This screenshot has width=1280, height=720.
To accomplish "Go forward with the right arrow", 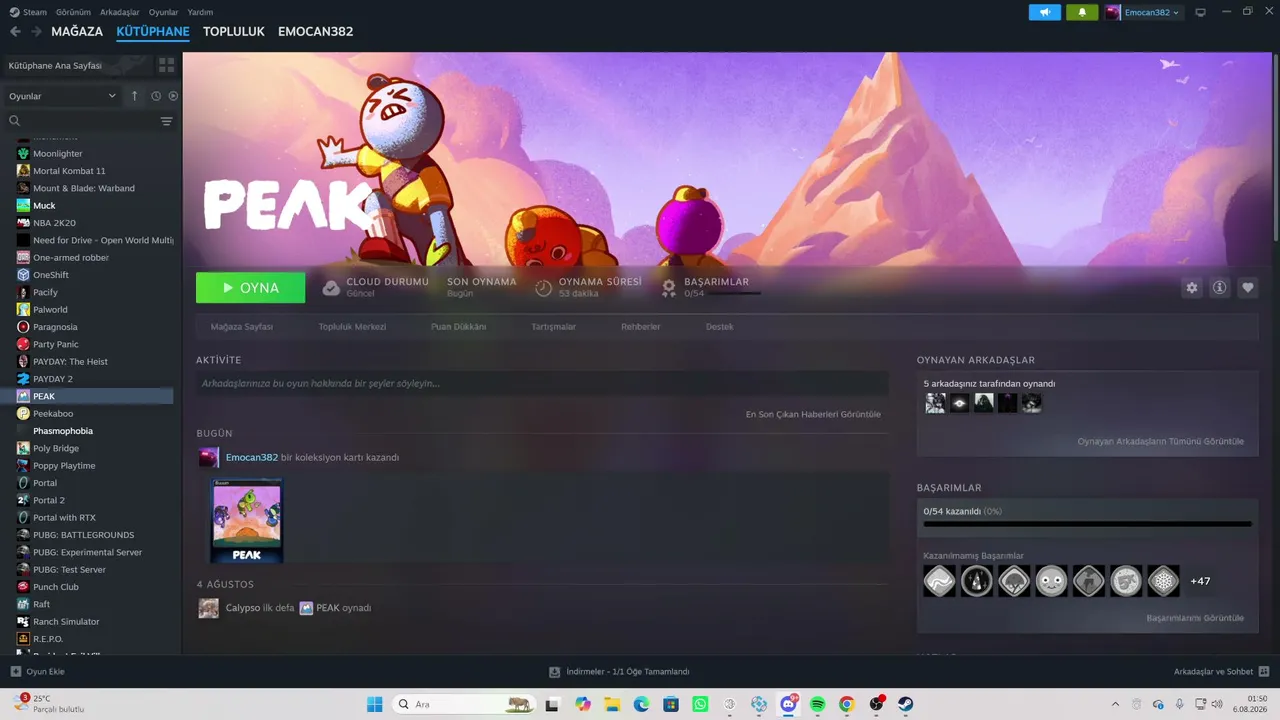I will [36, 32].
